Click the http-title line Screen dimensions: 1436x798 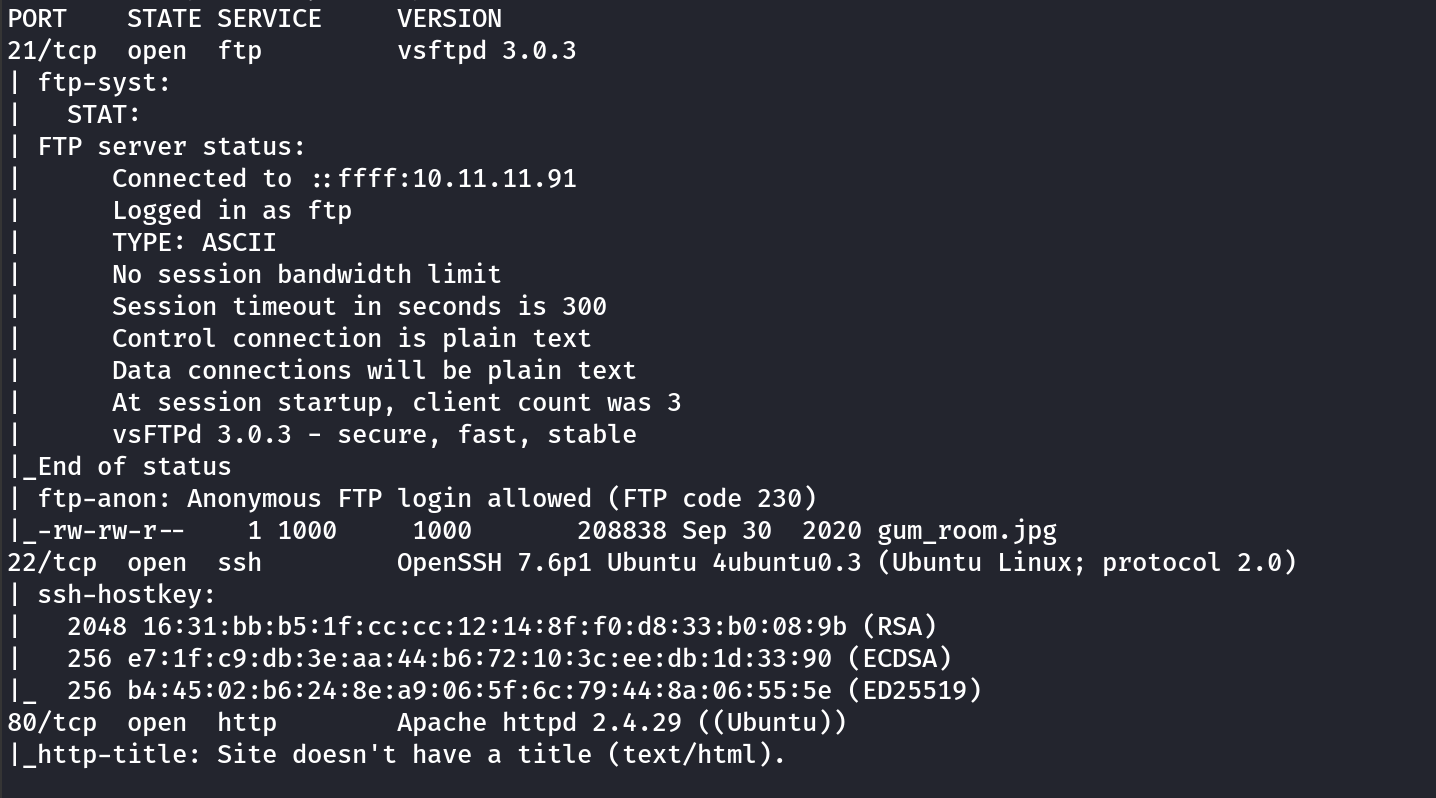(x=400, y=754)
